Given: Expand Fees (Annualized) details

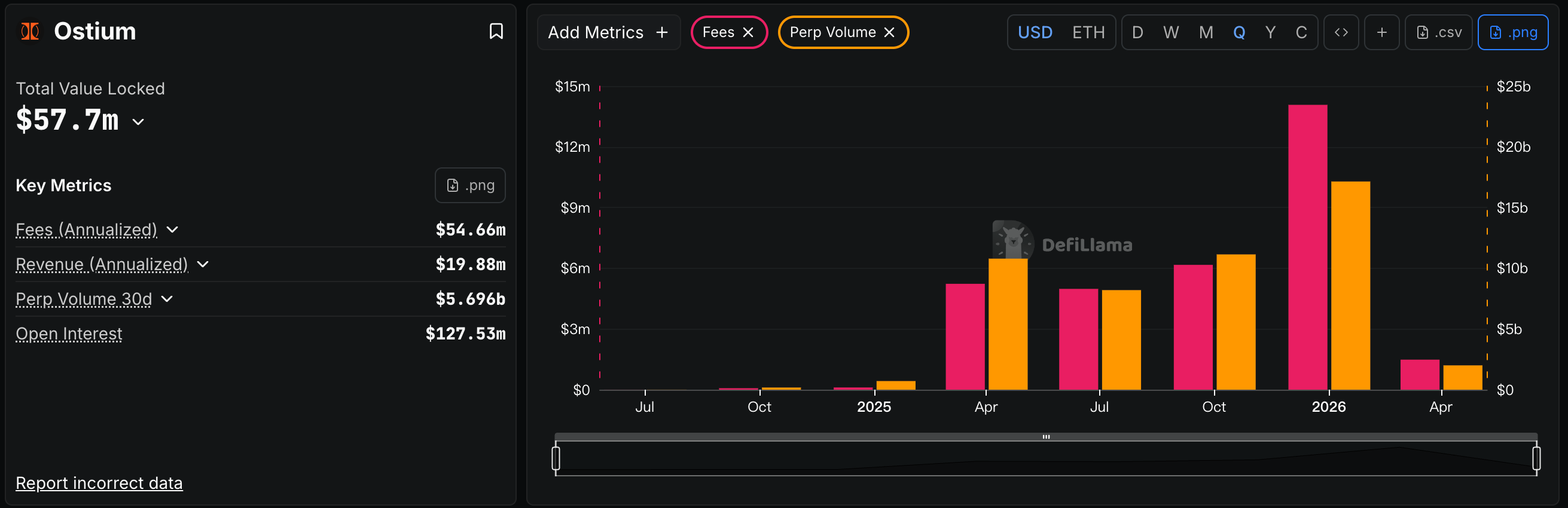Looking at the screenshot, I should click(172, 229).
